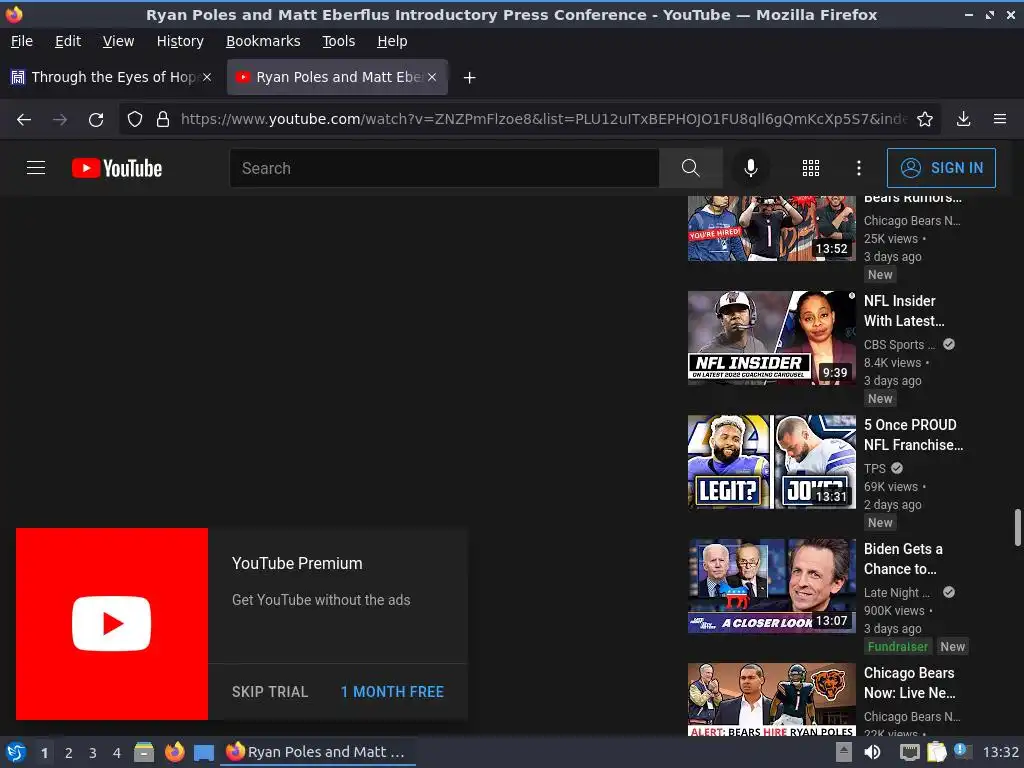Open the YouTube apps grid icon
The height and width of the screenshot is (768, 1024).
[x=810, y=168]
